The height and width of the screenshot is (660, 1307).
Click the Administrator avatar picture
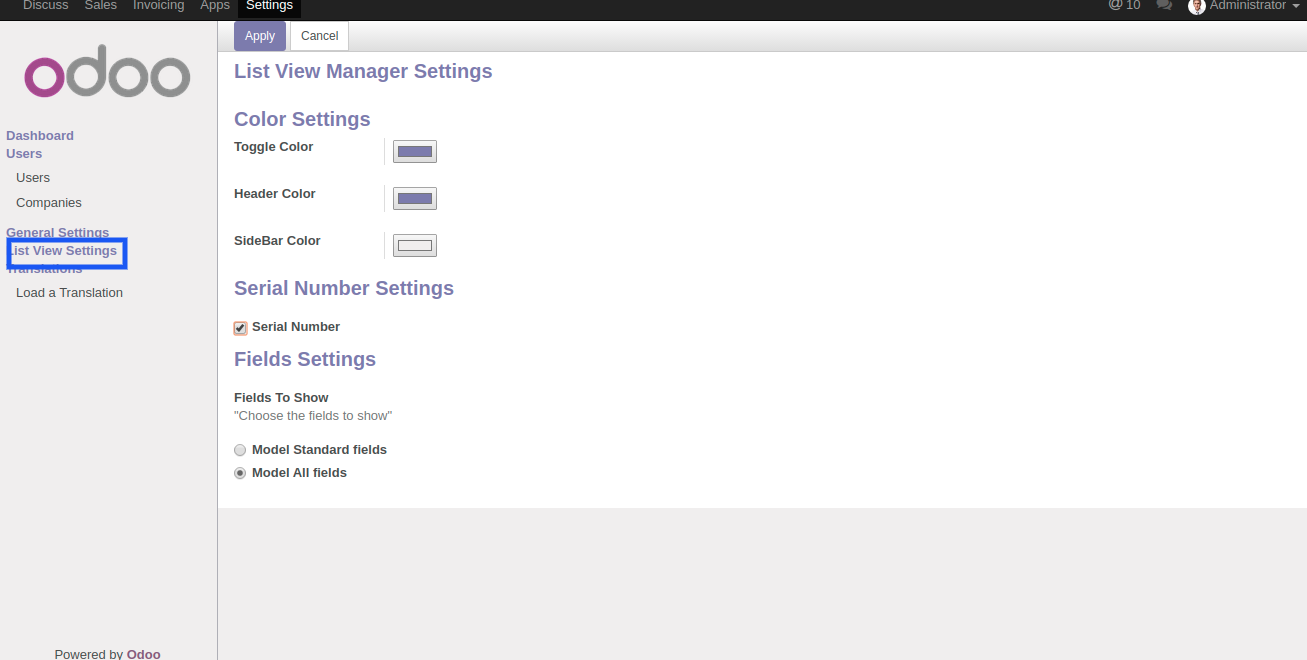coord(1196,6)
